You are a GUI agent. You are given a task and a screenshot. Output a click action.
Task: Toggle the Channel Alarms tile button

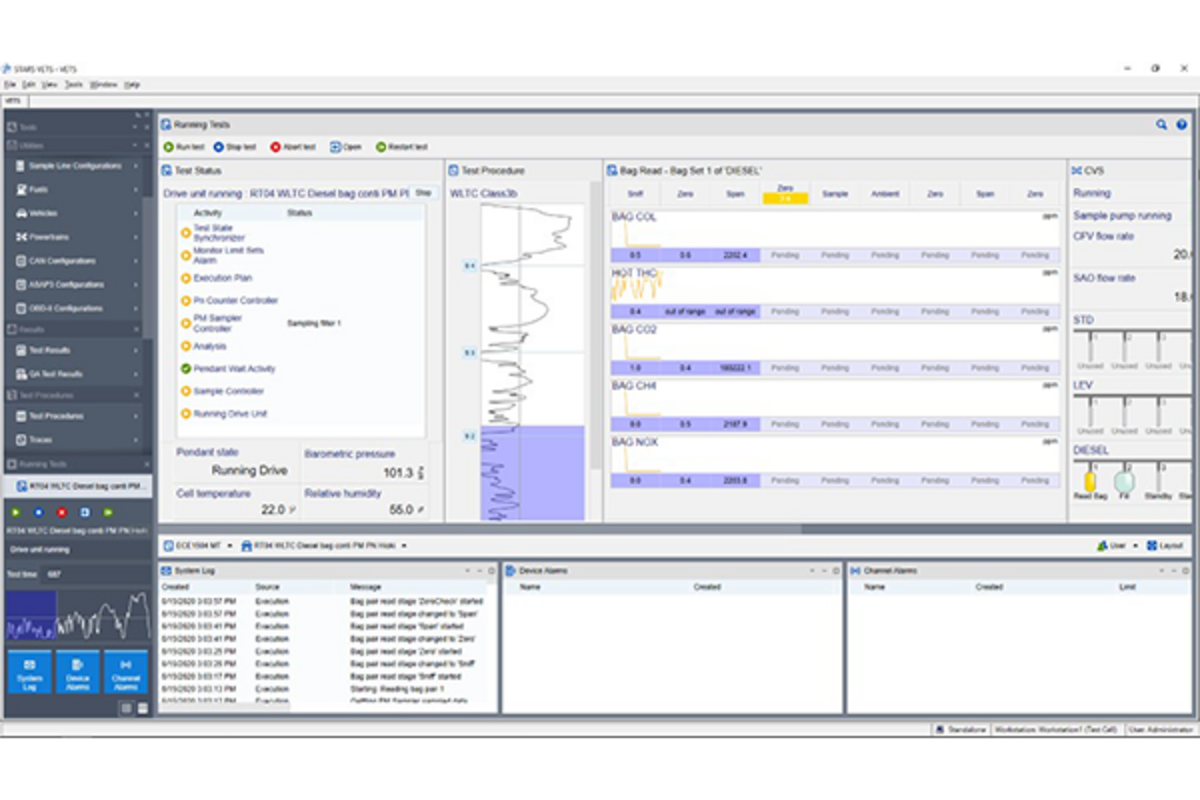(x=125, y=672)
